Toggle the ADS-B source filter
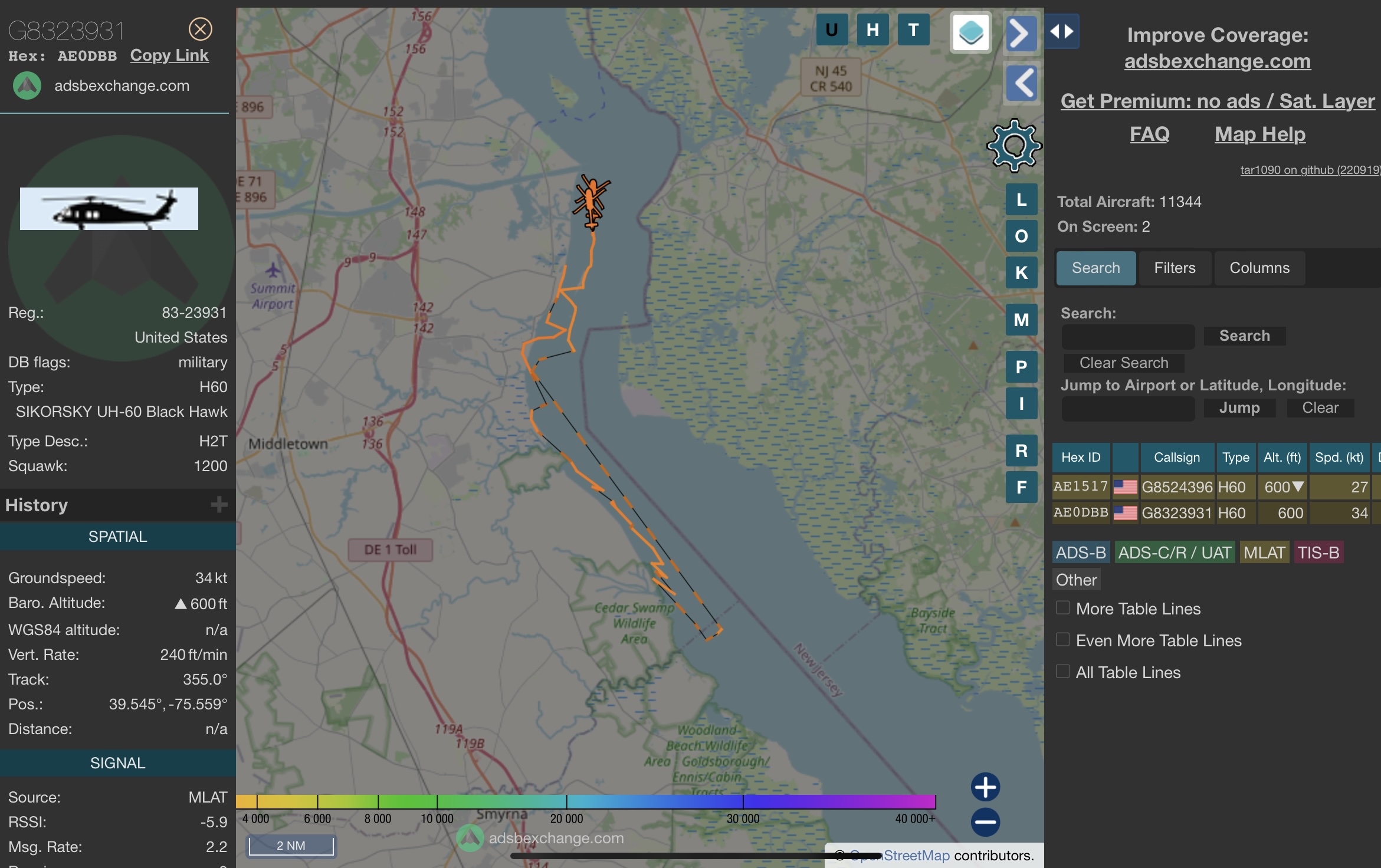 click(x=1081, y=553)
